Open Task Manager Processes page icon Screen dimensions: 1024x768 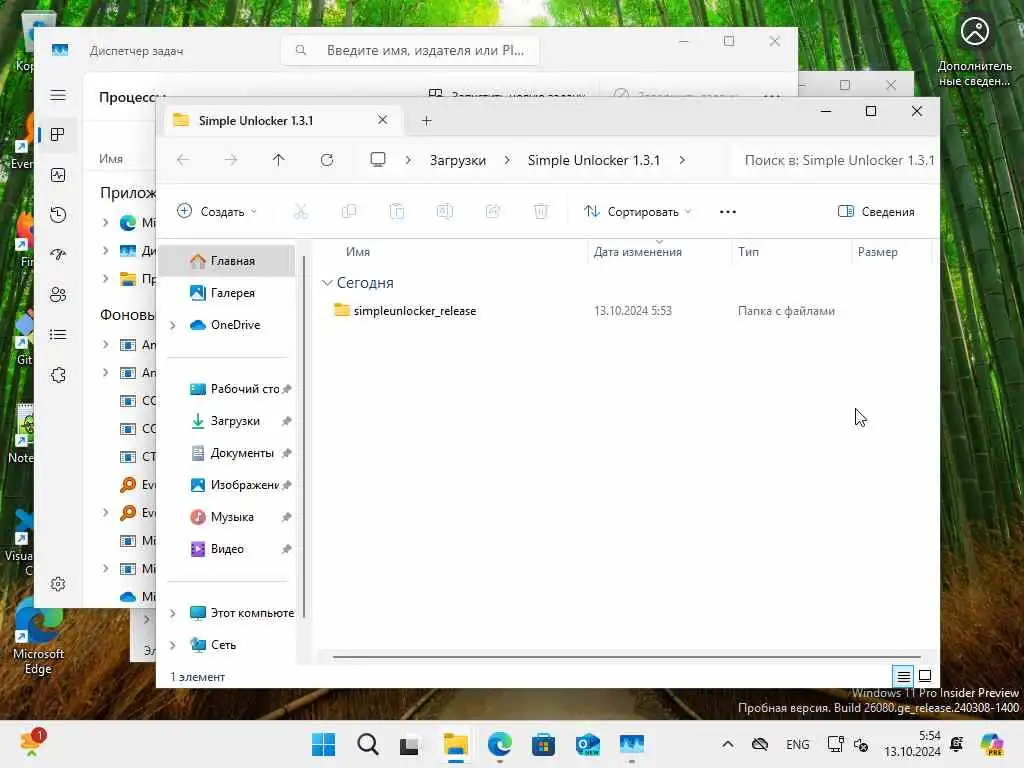pos(58,135)
